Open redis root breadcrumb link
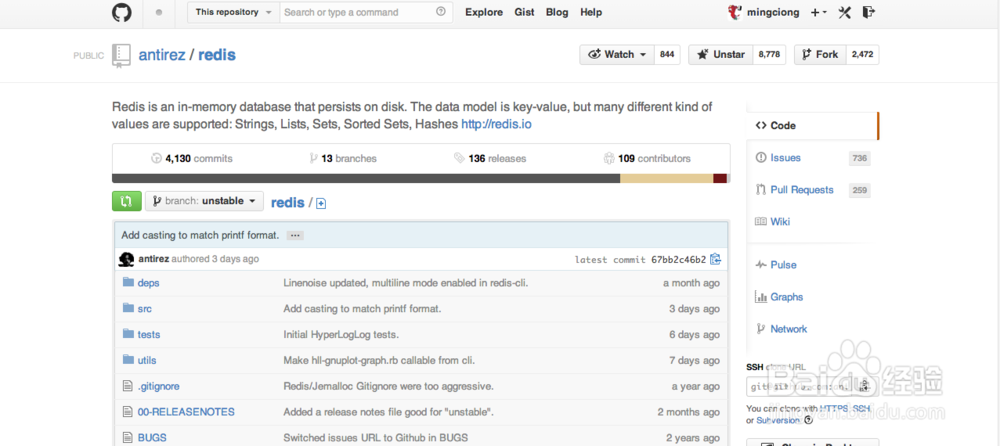1000x446 pixels. tap(288, 203)
